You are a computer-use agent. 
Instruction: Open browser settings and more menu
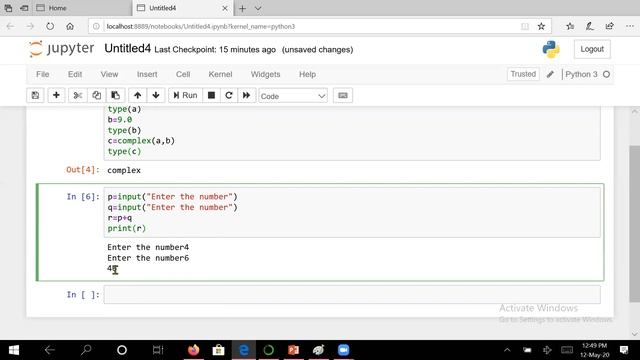tap(630, 26)
